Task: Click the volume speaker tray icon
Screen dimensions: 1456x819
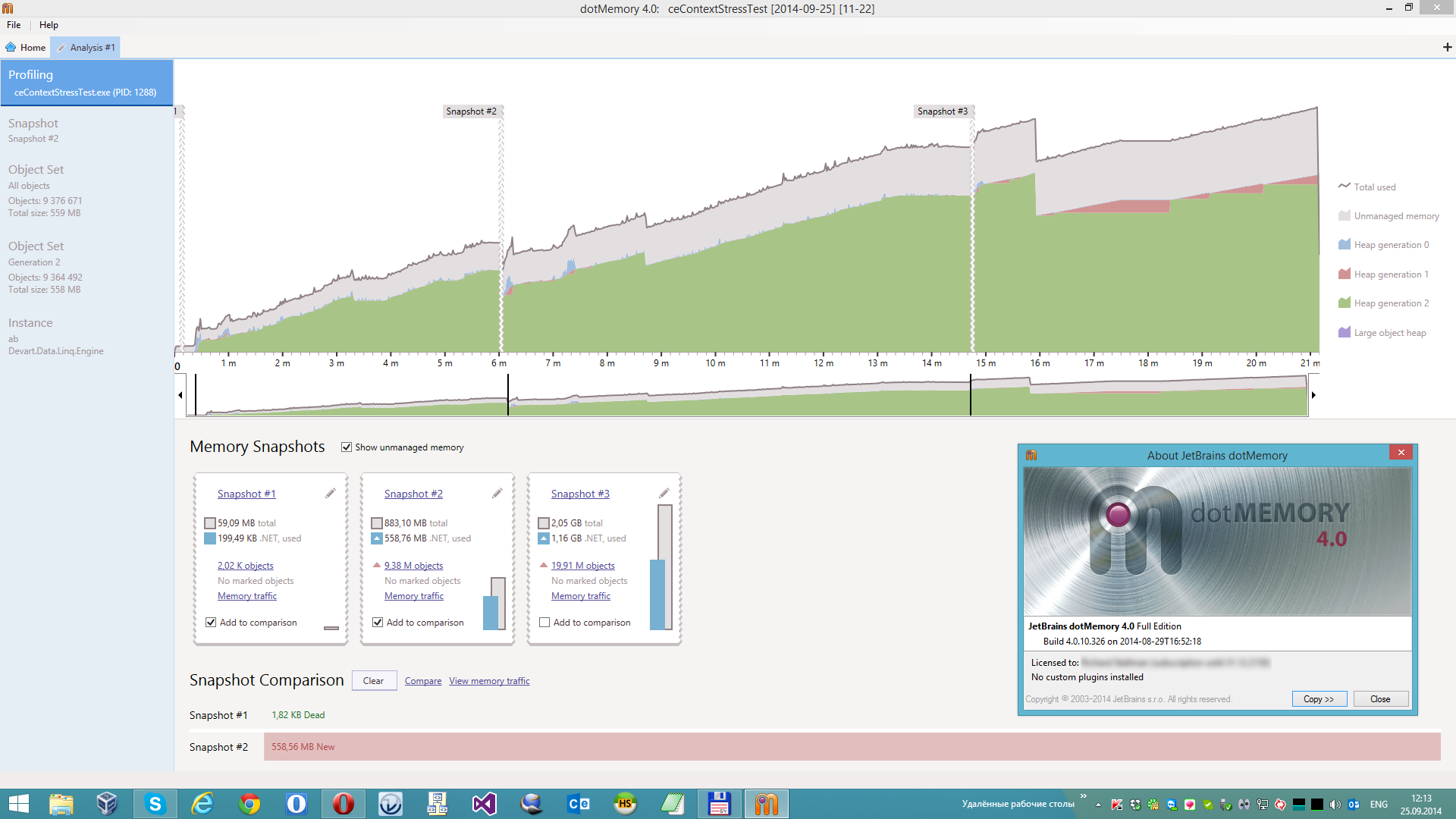Action: click(x=1335, y=805)
